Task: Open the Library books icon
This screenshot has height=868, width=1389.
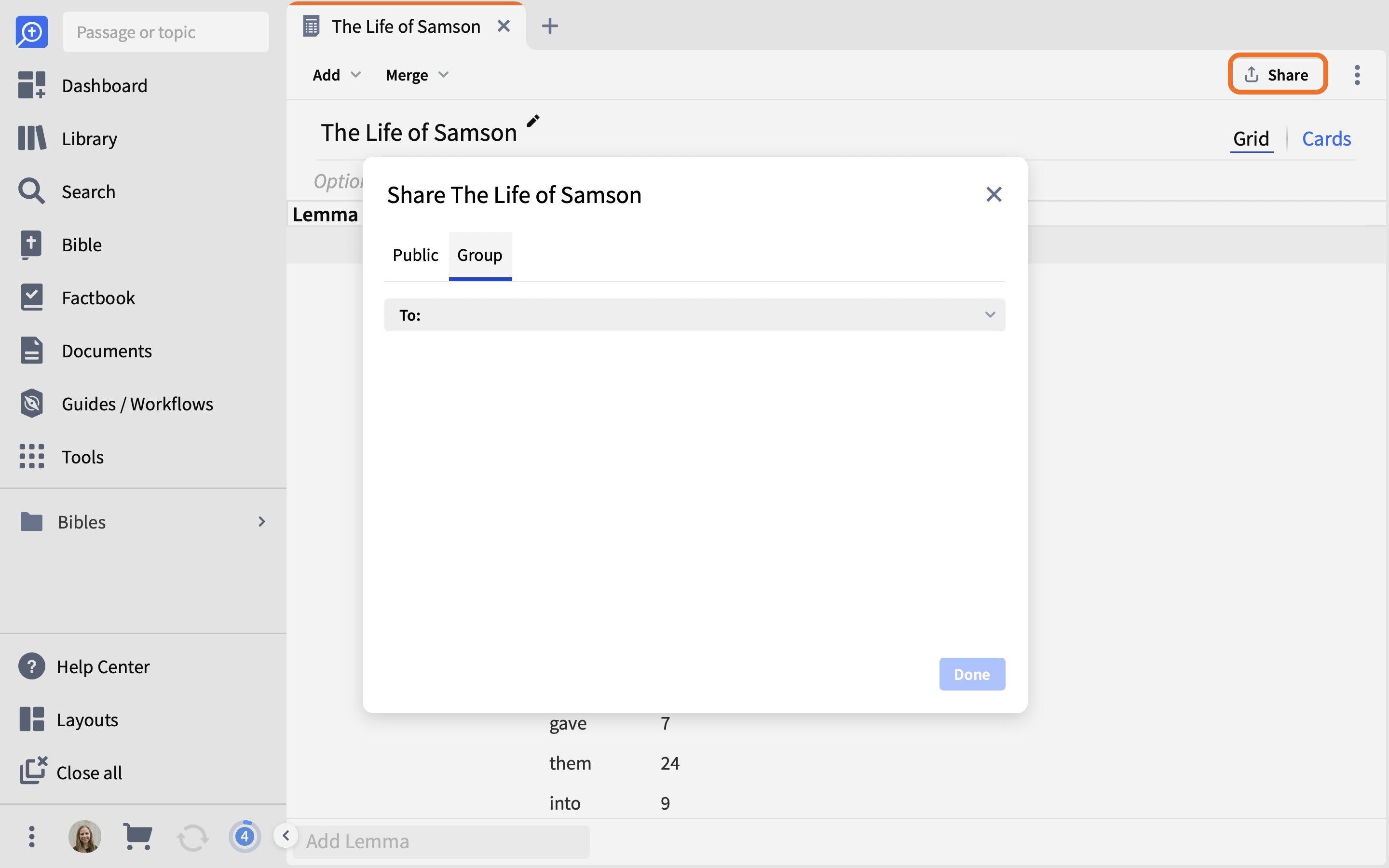Action: pyautogui.click(x=31, y=138)
